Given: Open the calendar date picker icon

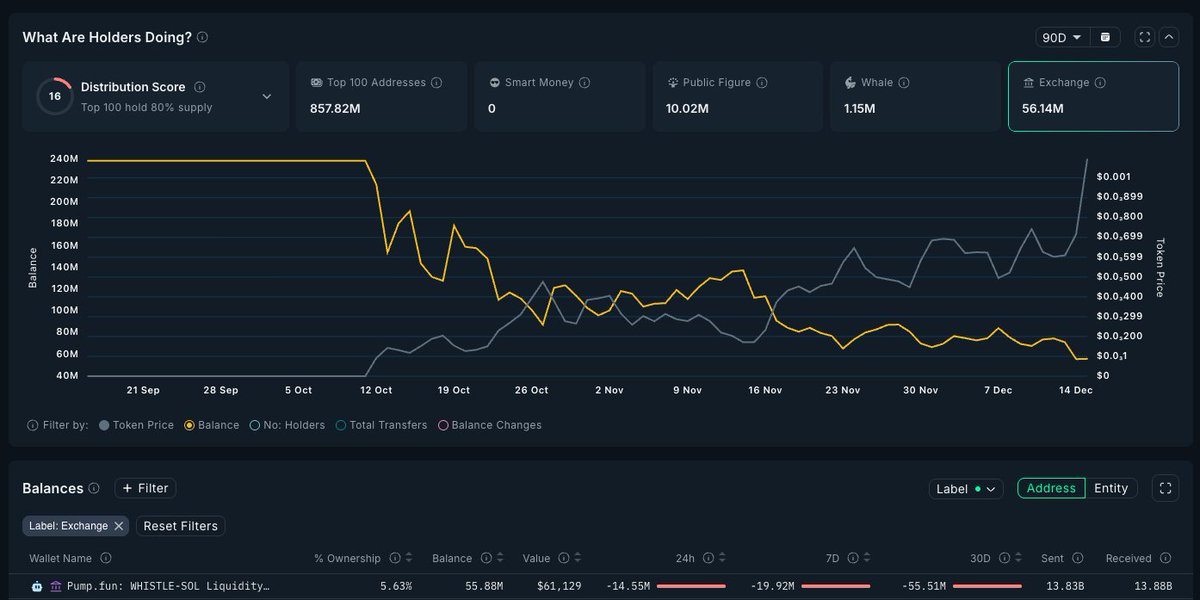Looking at the screenshot, I should click(1105, 36).
